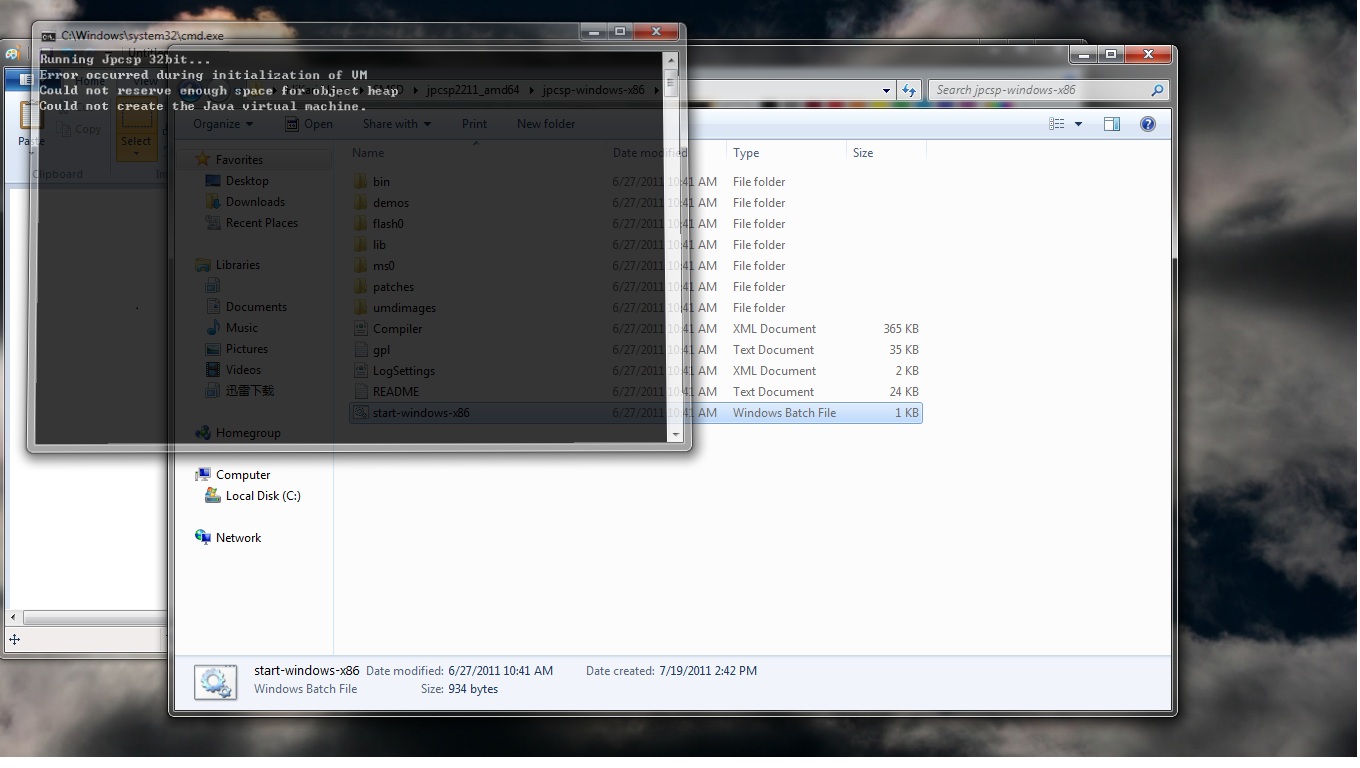Sort files by the Type column header
The image size is (1360, 768).
tap(787, 153)
